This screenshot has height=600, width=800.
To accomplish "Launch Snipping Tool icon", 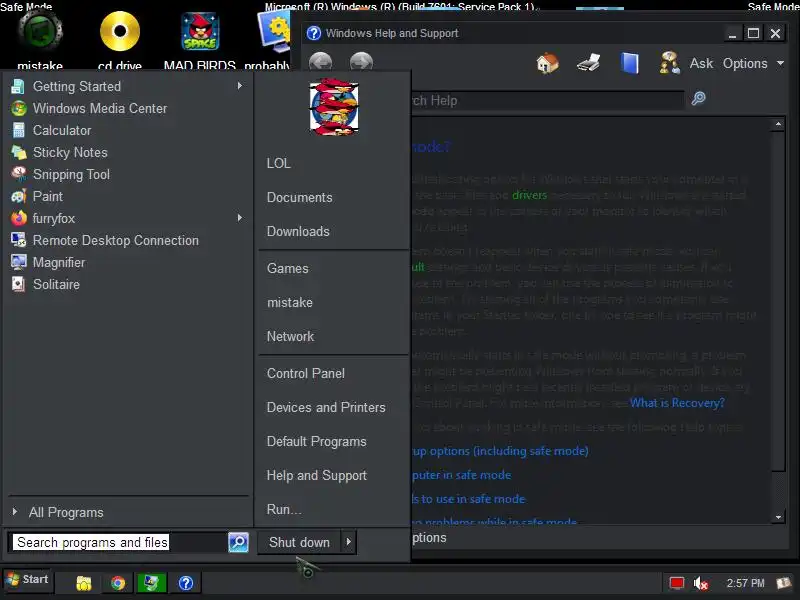I will pyautogui.click(x=18, y=174).
